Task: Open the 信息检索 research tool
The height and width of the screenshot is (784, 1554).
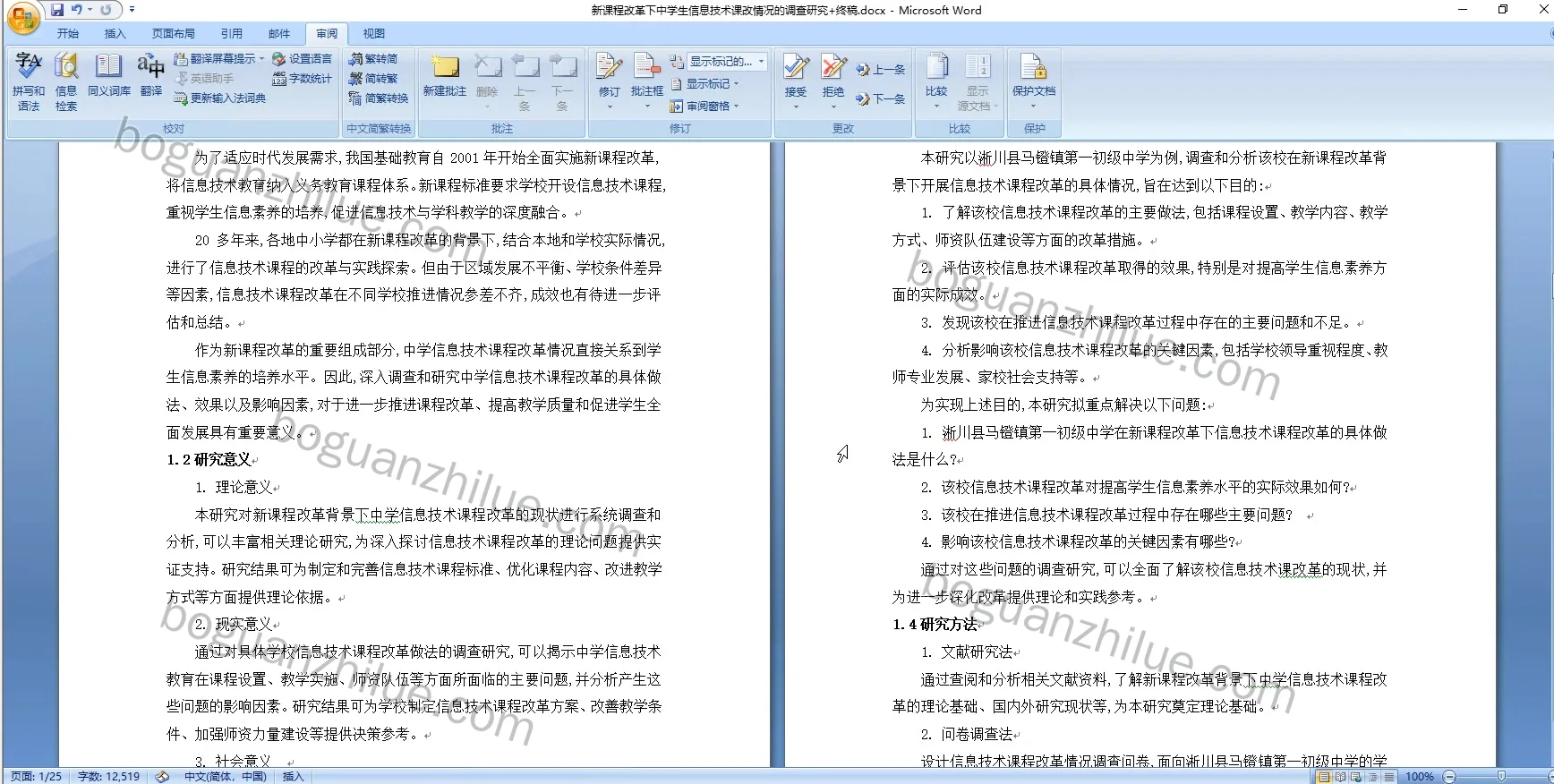Action: point(66,81)
